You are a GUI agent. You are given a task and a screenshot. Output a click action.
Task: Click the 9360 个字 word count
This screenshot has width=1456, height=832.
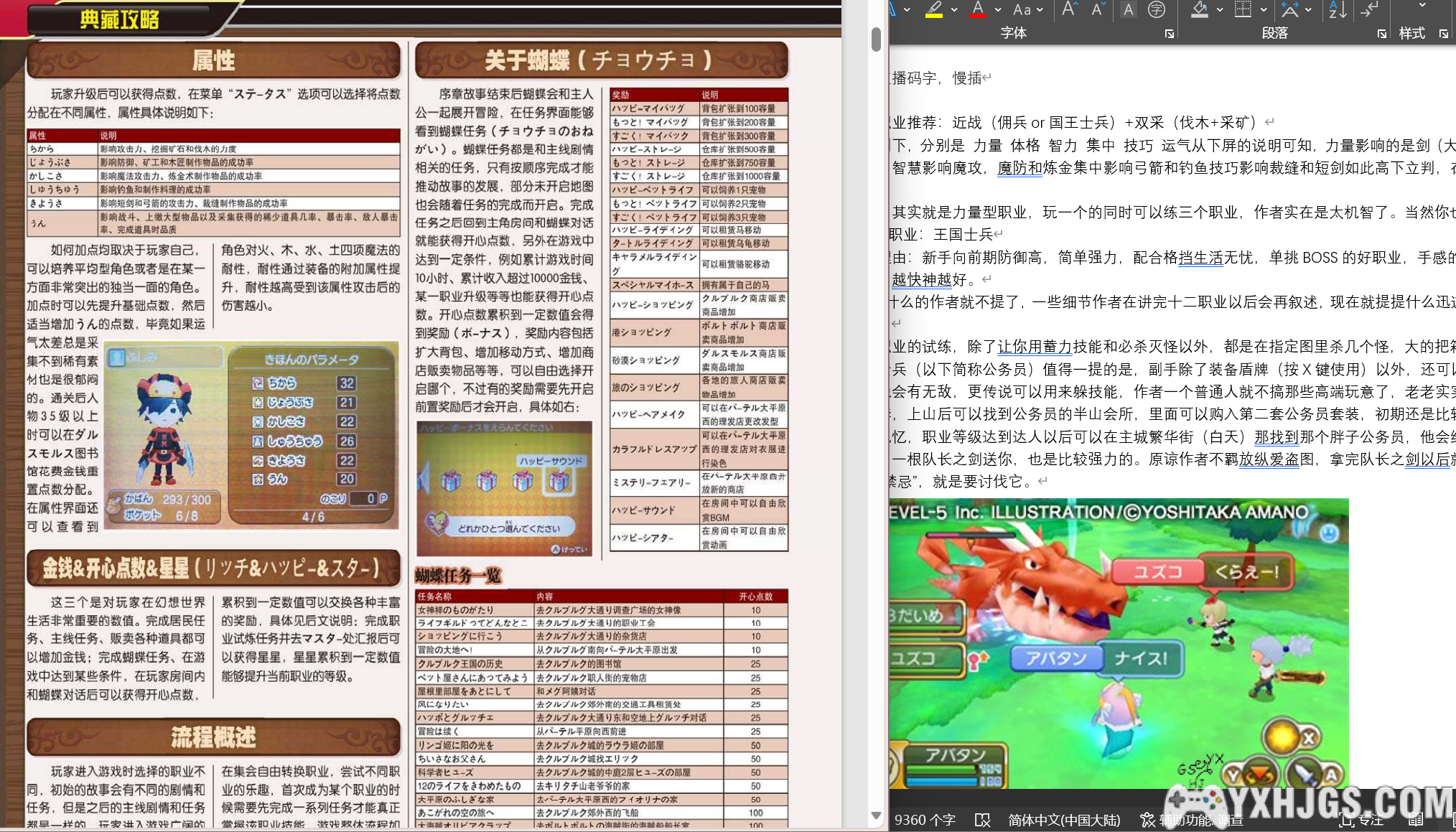pos(925,820)
